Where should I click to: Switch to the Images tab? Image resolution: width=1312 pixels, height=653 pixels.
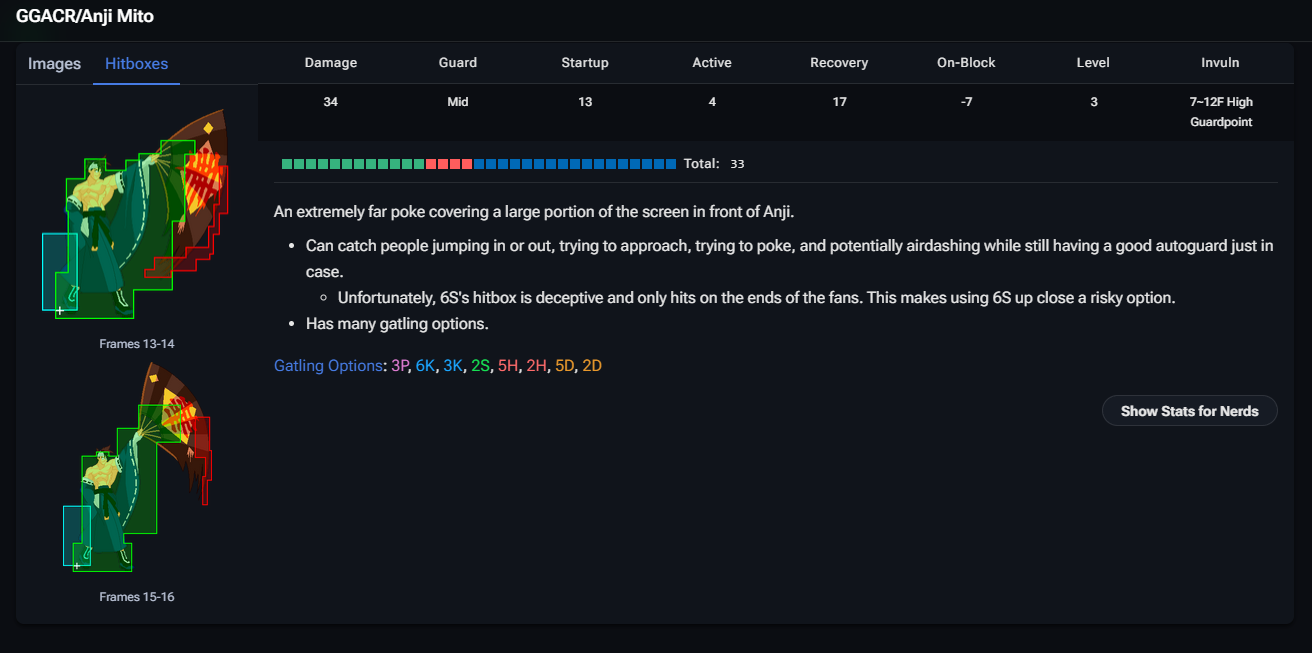pyautogui.click(x=54, y=64)
